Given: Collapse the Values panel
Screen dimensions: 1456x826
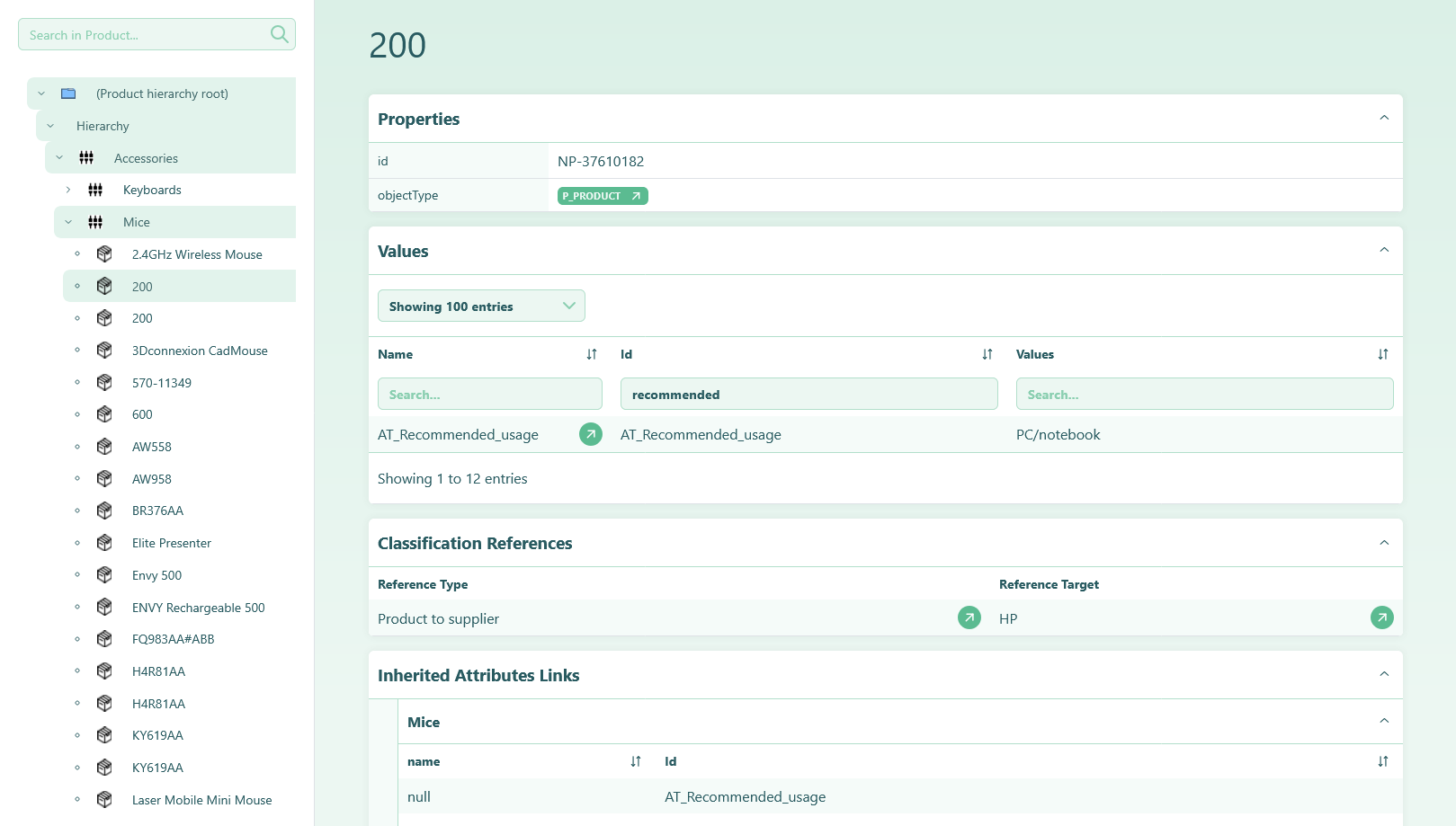Looking at the screenshot, I should [x=1384, y=250].
